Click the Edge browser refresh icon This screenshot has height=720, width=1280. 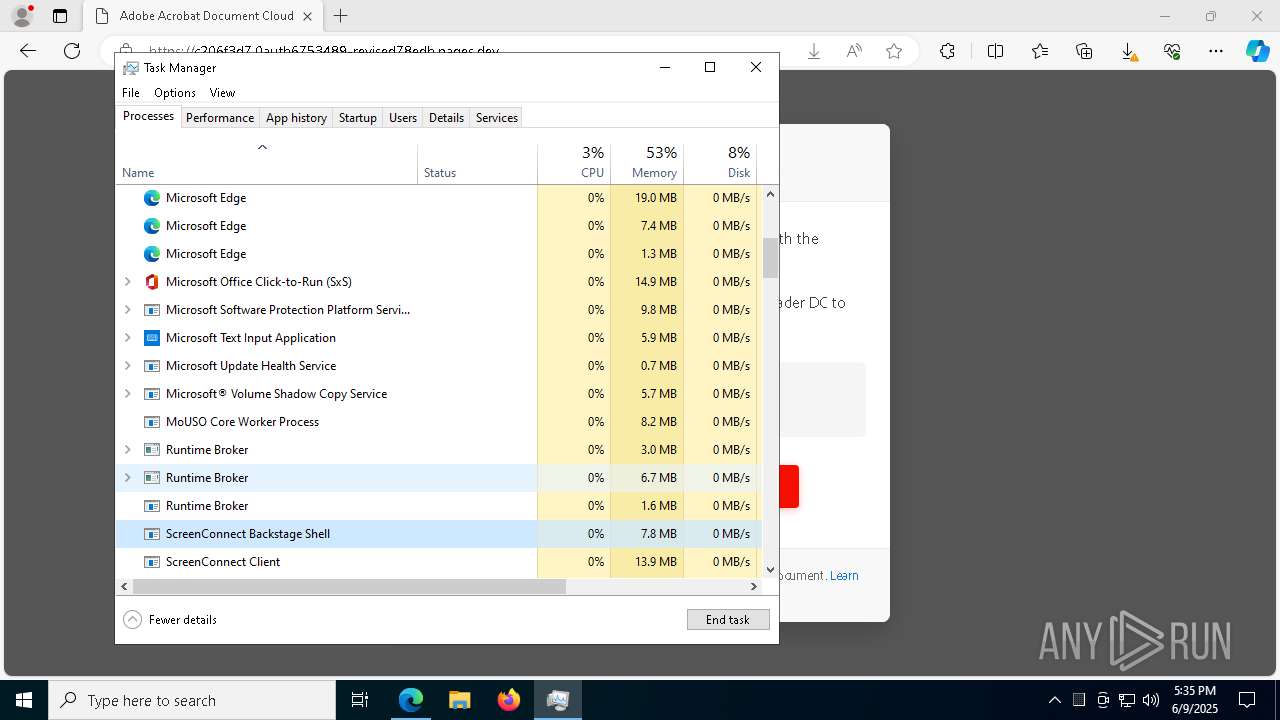[72, 51]
